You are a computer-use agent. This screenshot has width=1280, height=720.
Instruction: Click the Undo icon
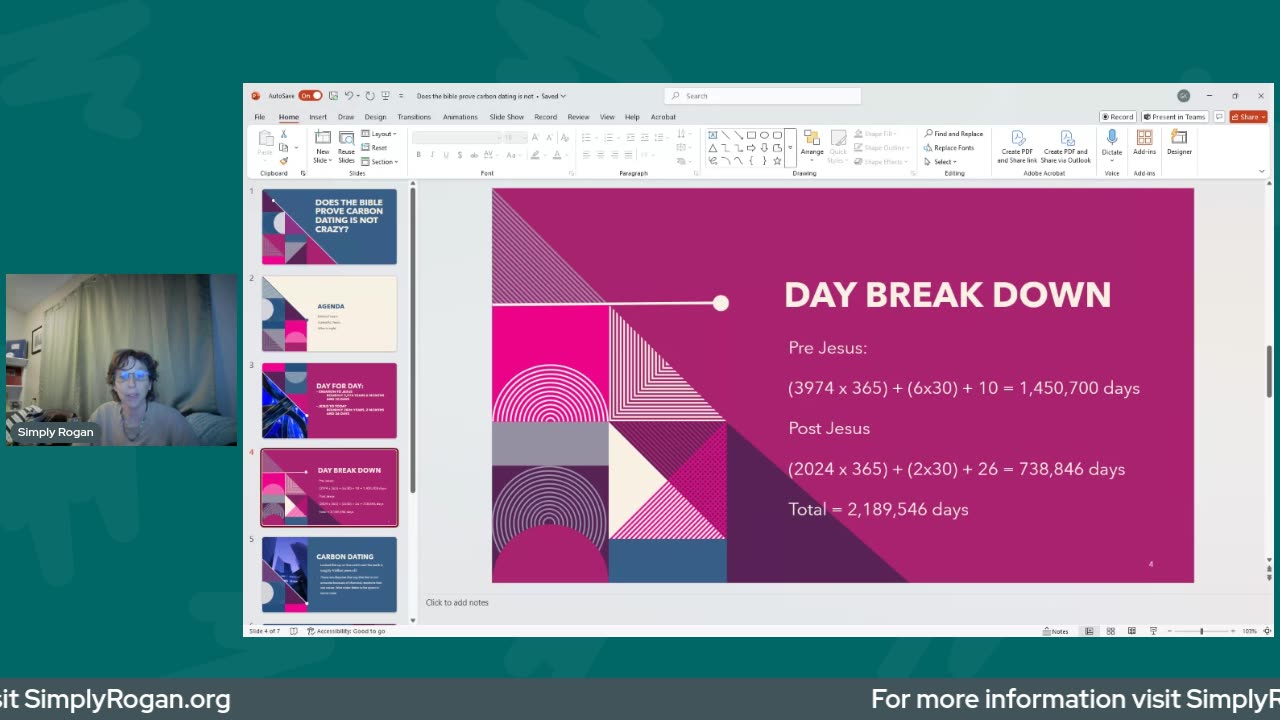[349, 96]
